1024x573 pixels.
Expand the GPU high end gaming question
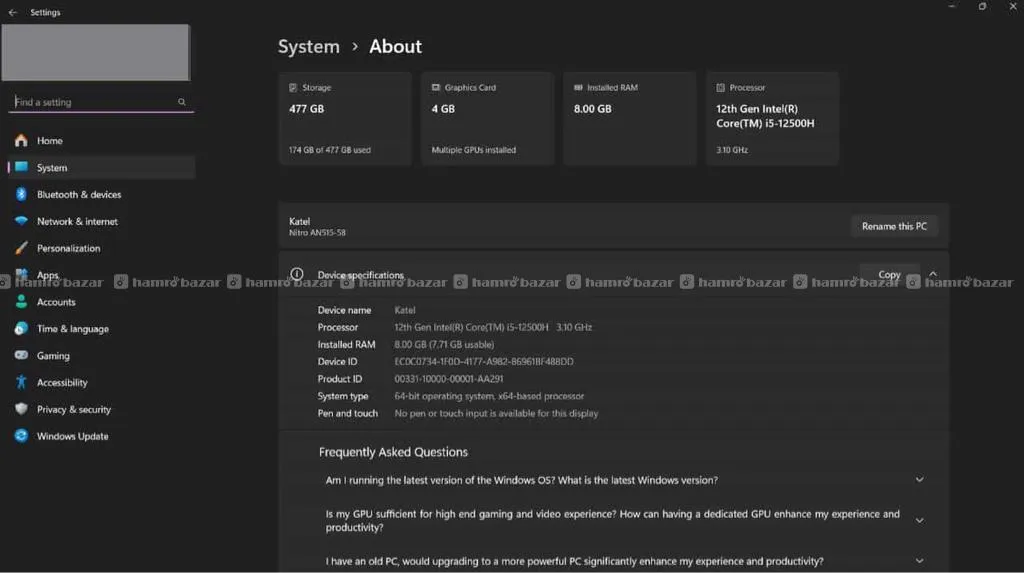pyautogui.click(x=919, y=521)
